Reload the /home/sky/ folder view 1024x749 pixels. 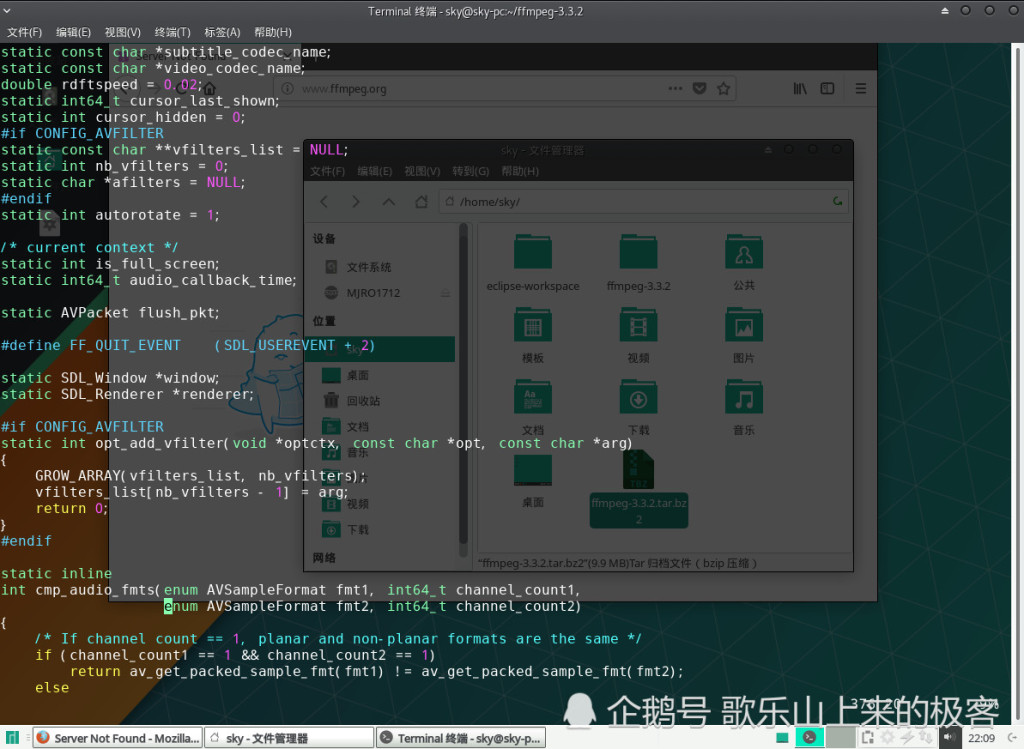(x=837, y=201)
